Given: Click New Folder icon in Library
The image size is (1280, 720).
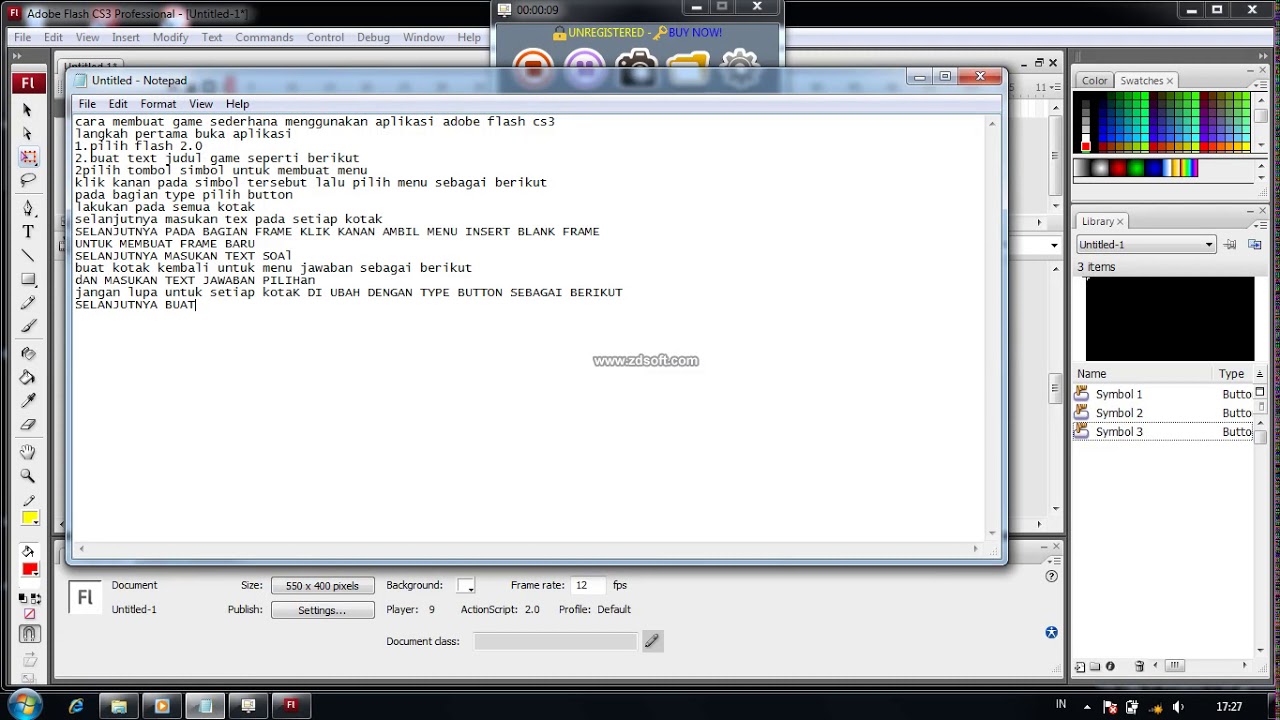Looking at the screenshot, I should point(1095,666).
